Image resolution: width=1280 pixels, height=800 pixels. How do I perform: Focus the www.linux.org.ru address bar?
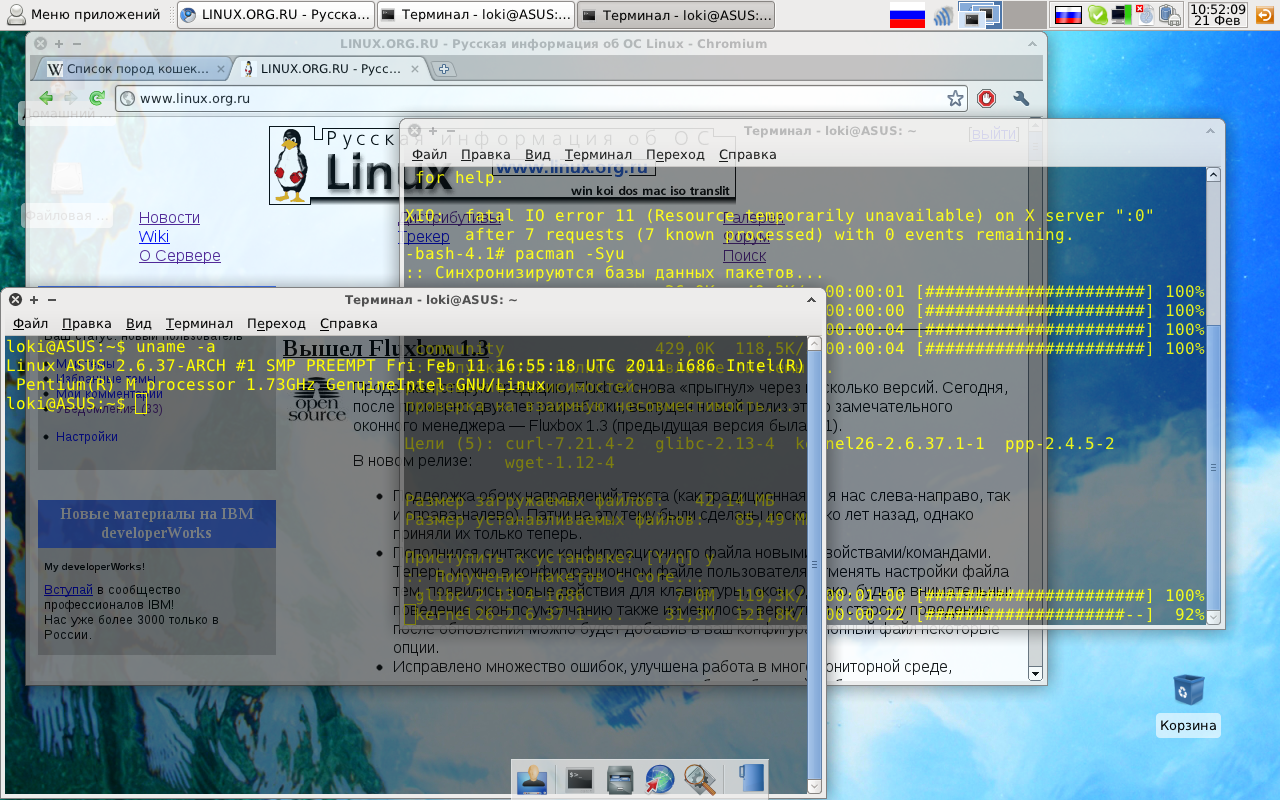click(x=540, y=98)
